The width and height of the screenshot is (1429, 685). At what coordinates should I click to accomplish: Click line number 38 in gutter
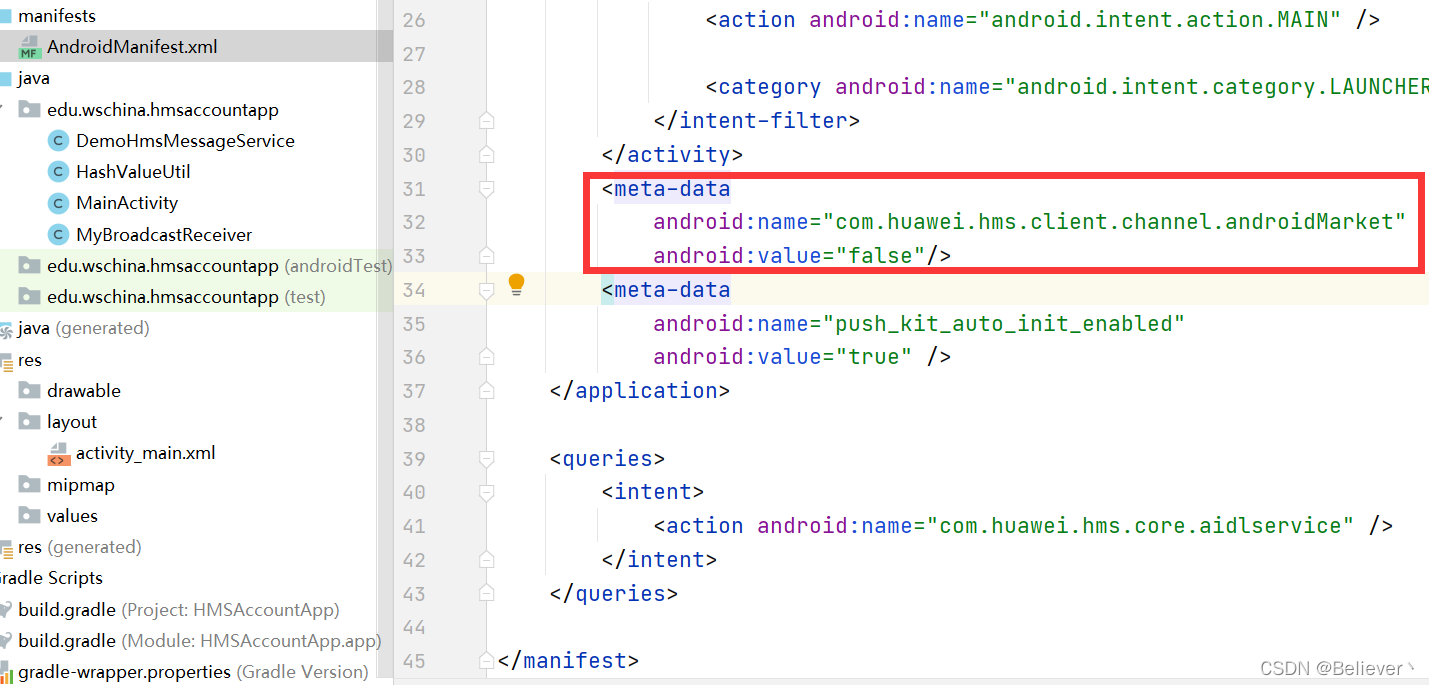click(414, 425)
